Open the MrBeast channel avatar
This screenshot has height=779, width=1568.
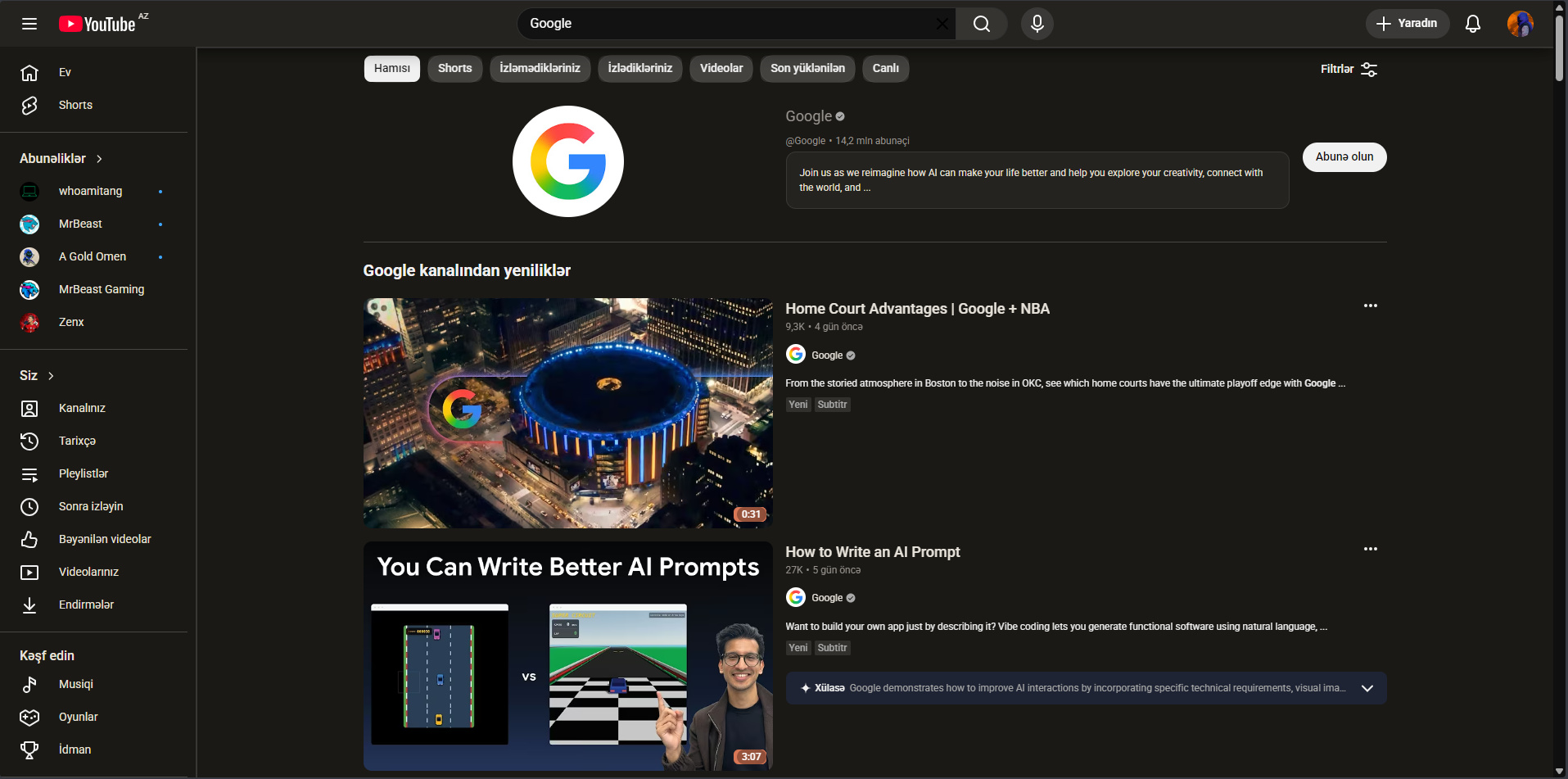29,224
